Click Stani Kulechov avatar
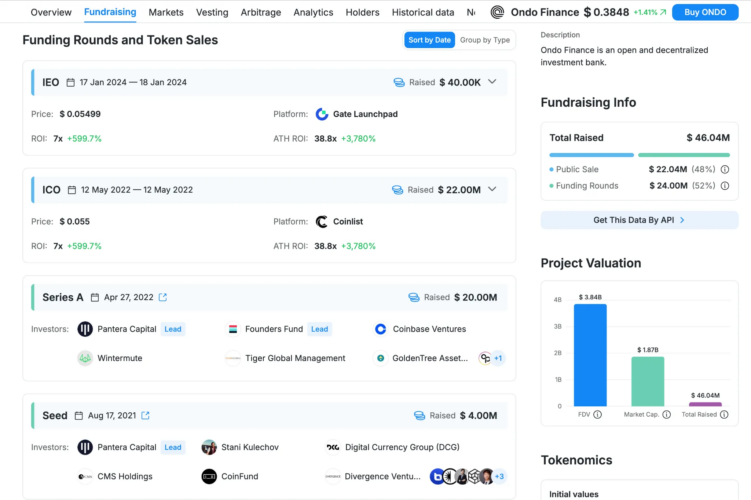The height and width of the screenshot is (500, 751). tap(209, 447)
